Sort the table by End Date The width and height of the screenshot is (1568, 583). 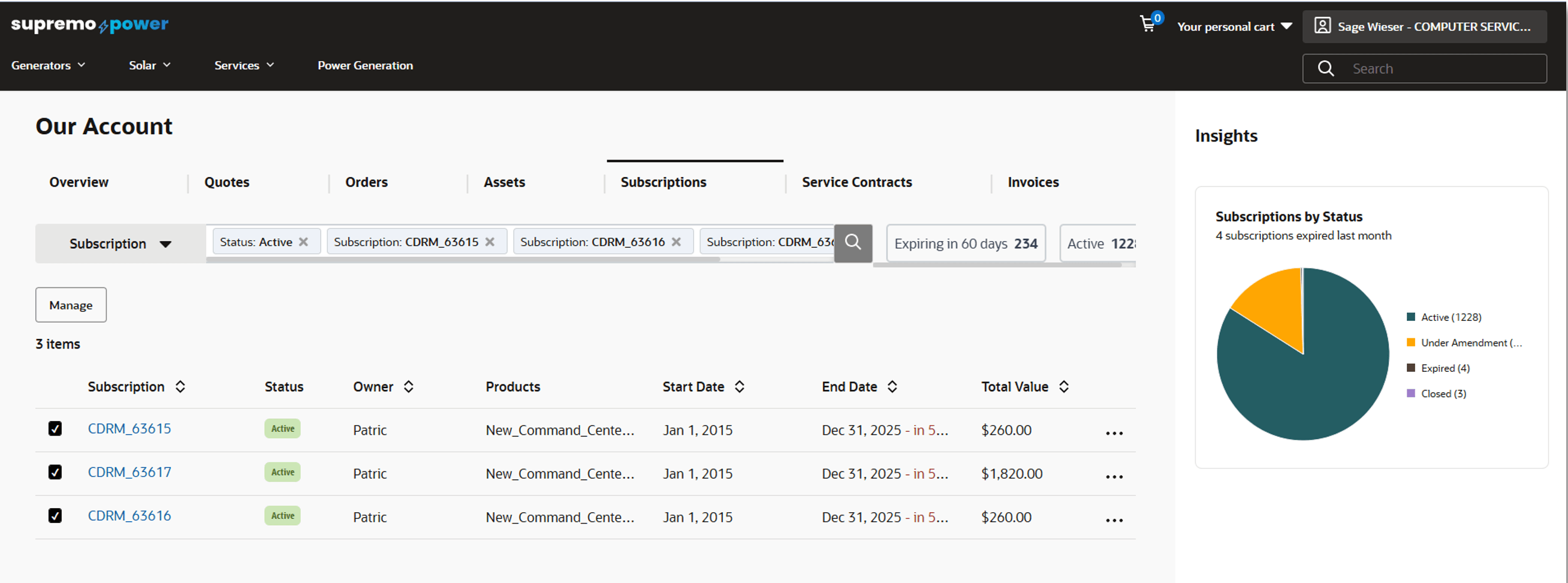click(892, 386)
